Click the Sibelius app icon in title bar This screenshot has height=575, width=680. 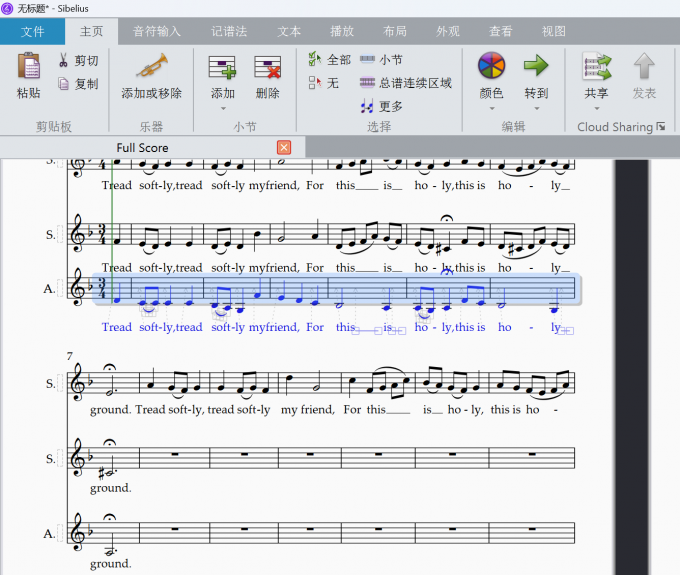click(7, 8)
